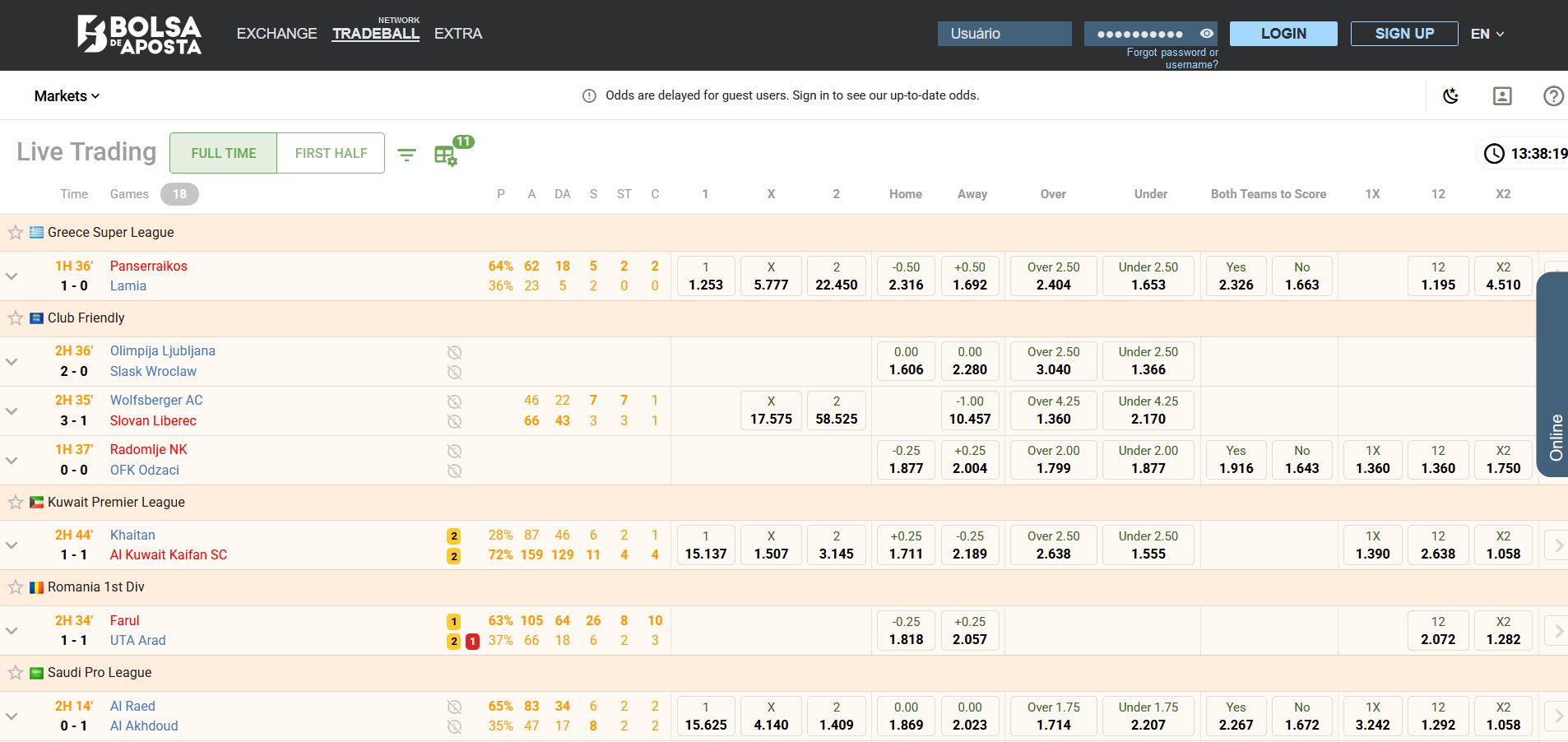
Task: Switch to FULL TIME view
Action: pos(224,153)
